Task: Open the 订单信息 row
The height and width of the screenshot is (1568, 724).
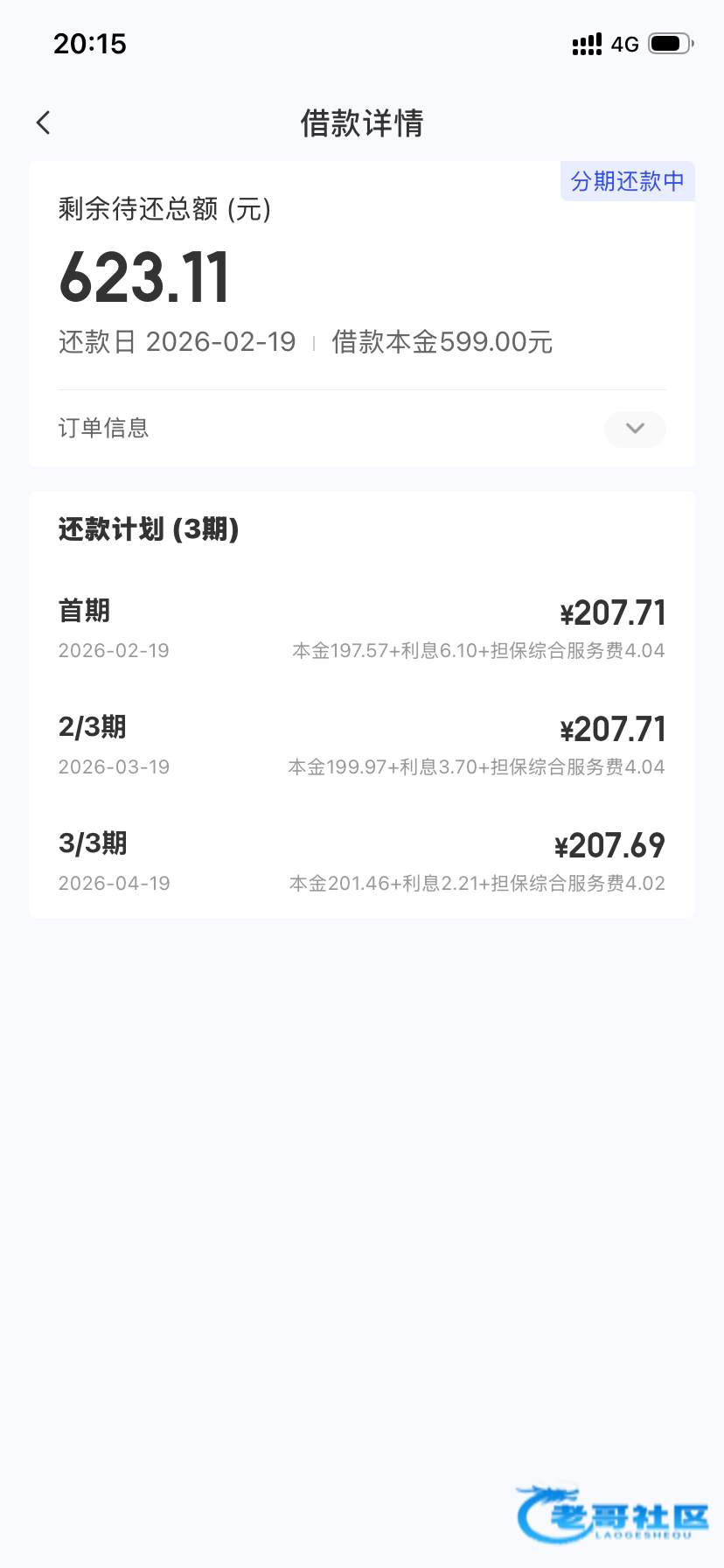Action: tap(104, 428)
